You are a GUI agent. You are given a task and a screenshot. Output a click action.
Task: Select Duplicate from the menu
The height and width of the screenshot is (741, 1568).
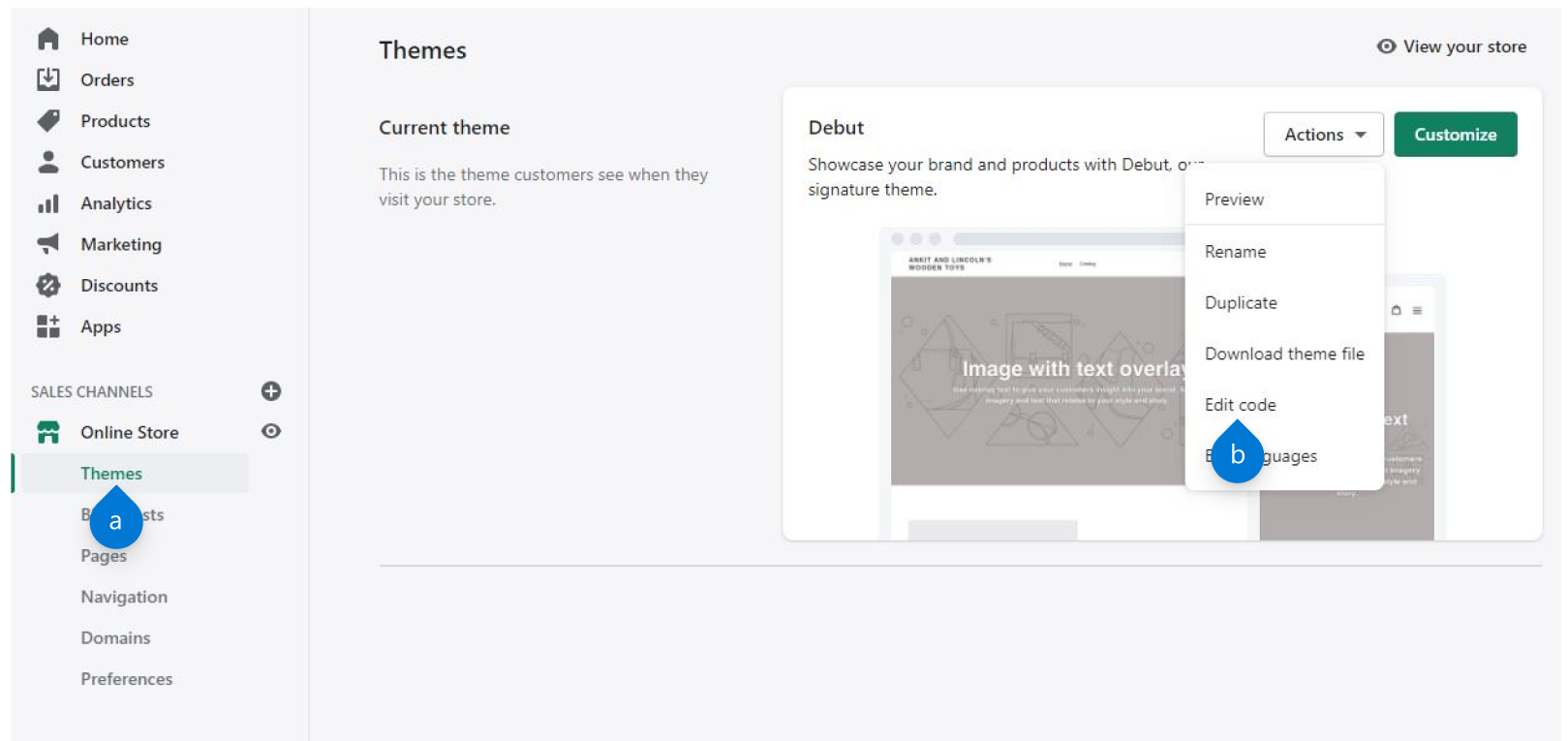tap(1284, 303)
